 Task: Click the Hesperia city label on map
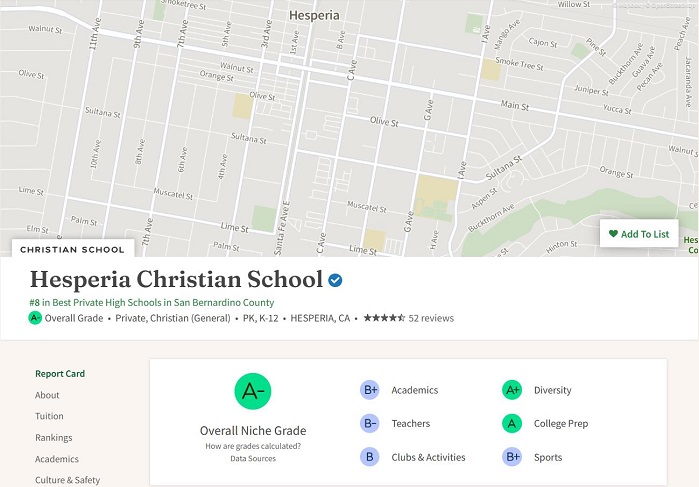tap(314, 15)
